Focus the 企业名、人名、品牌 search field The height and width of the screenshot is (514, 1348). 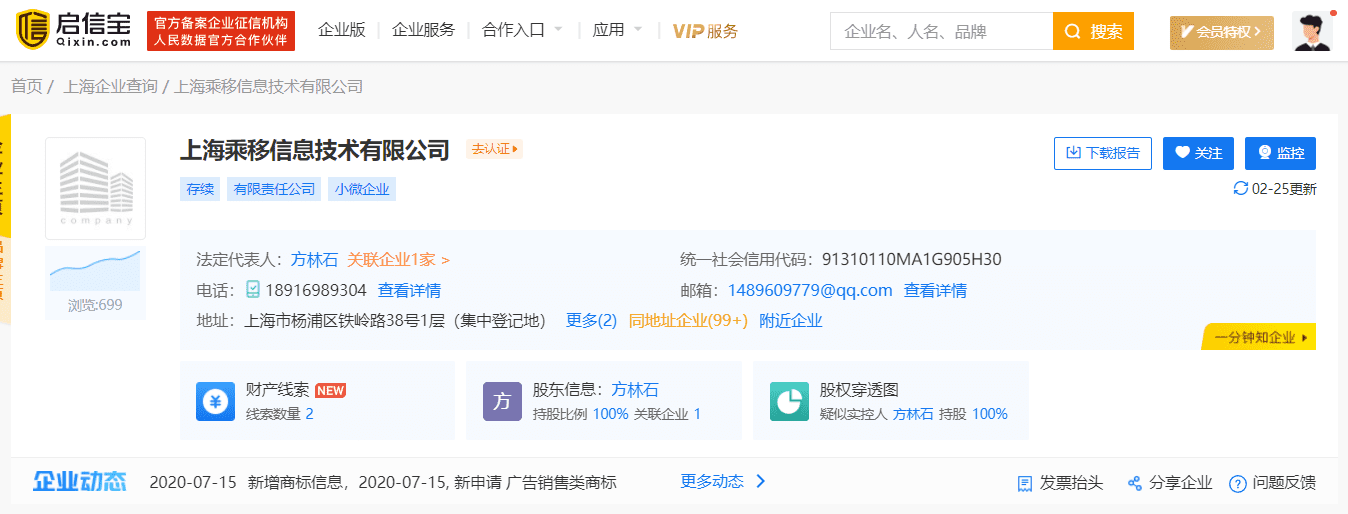coord(941,32)
